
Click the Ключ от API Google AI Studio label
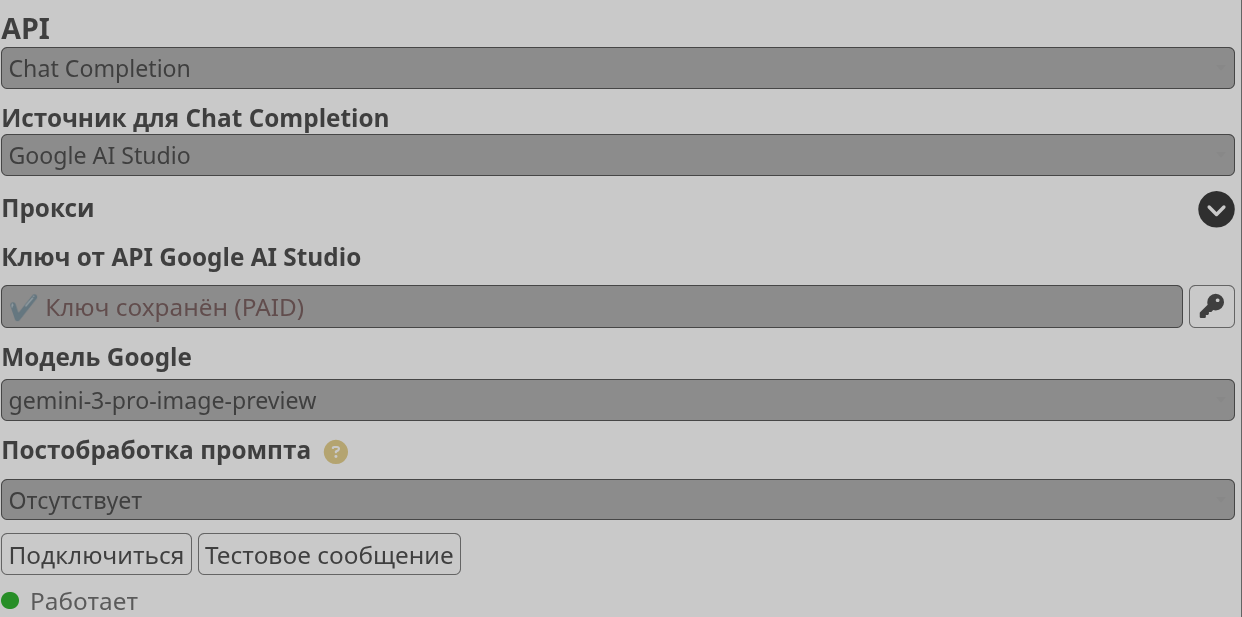(x=181, y=258)
